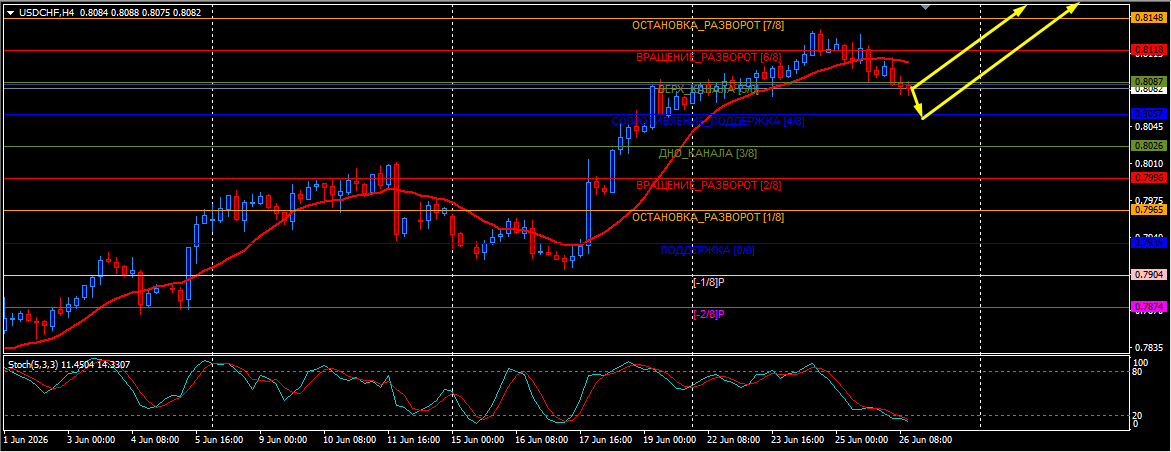Viewport: 1171px width, 452px height.
Task: Click the 25 Jun 00:00 time label
Action: (862, 440)
